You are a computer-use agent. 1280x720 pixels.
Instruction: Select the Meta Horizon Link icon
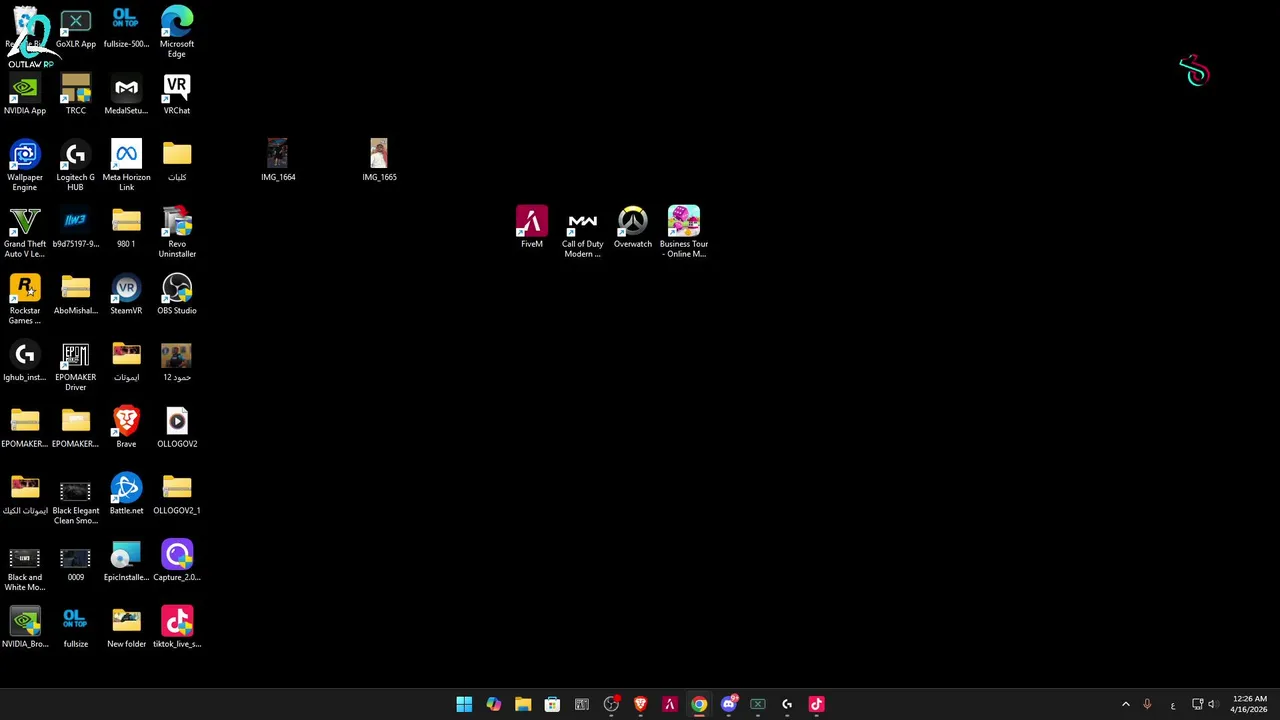point(126,166)
